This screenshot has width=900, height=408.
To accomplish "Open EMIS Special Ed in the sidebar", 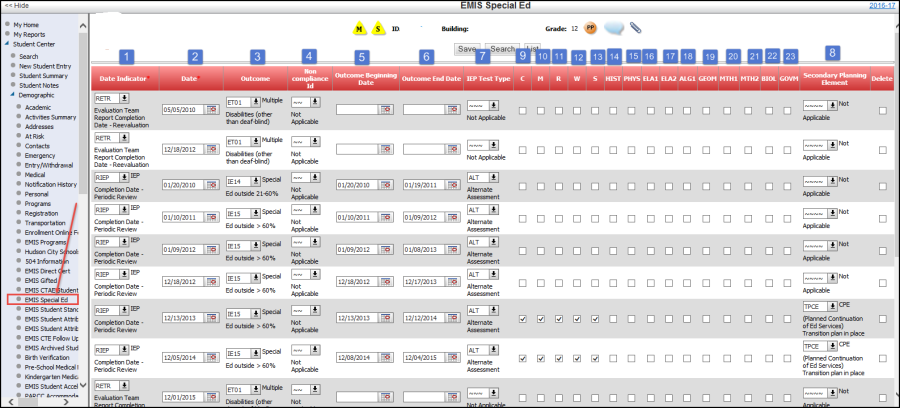I will coord(46,300).
